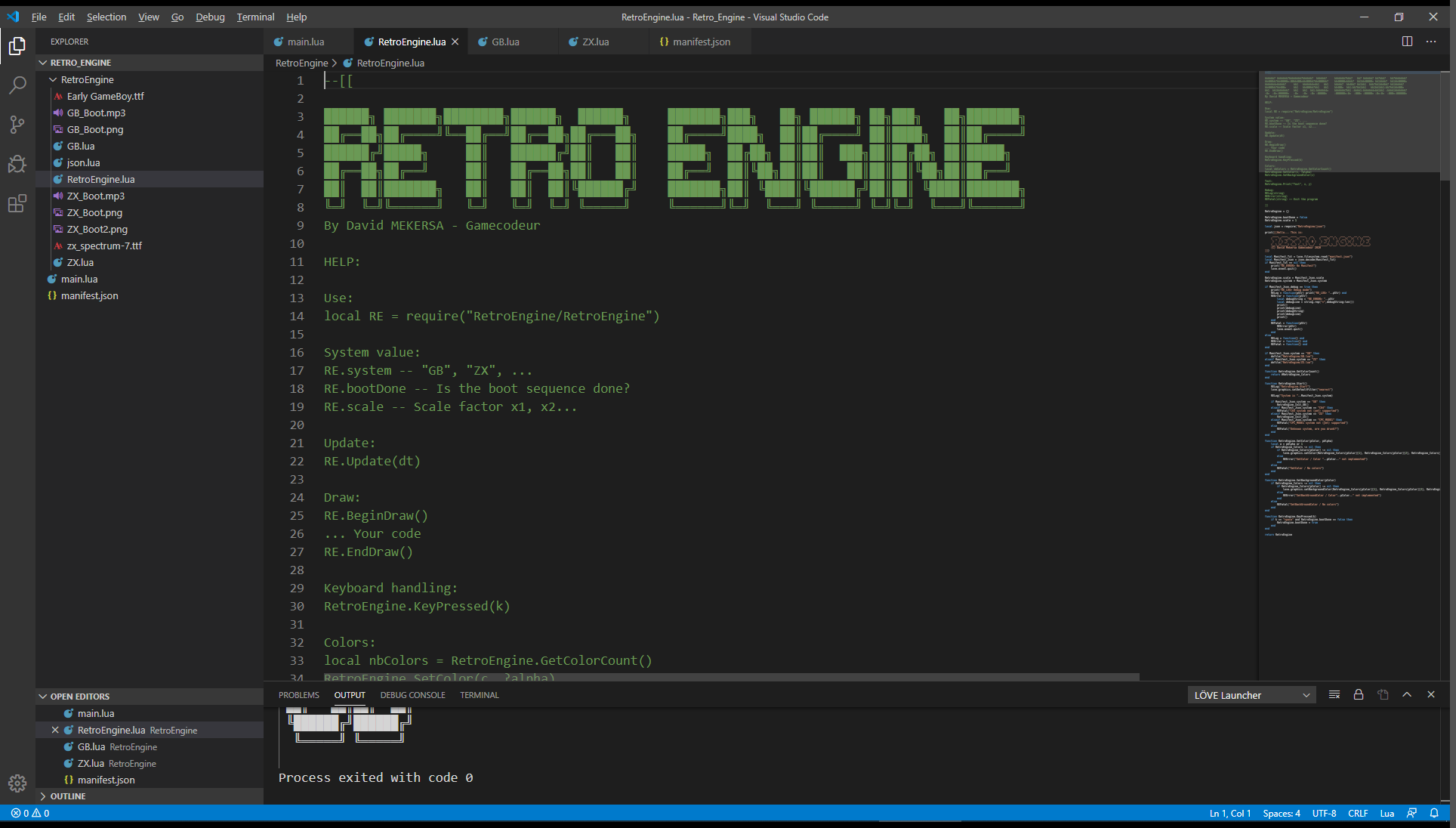Open the Search view in the sidebar
Screen dimensions: 1456x828
click(x=17, y=85)
